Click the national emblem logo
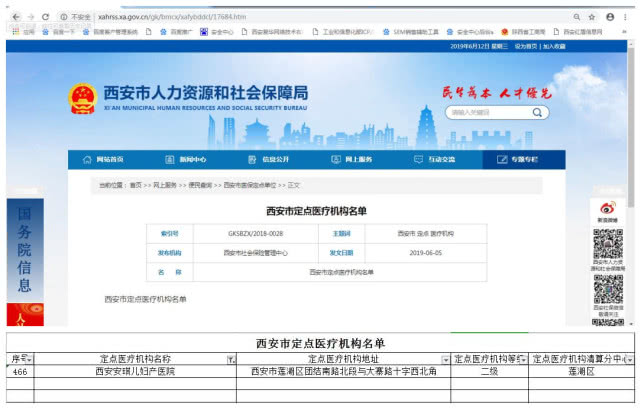The height and width of the screenshot is (409, 641). [83, 99]
